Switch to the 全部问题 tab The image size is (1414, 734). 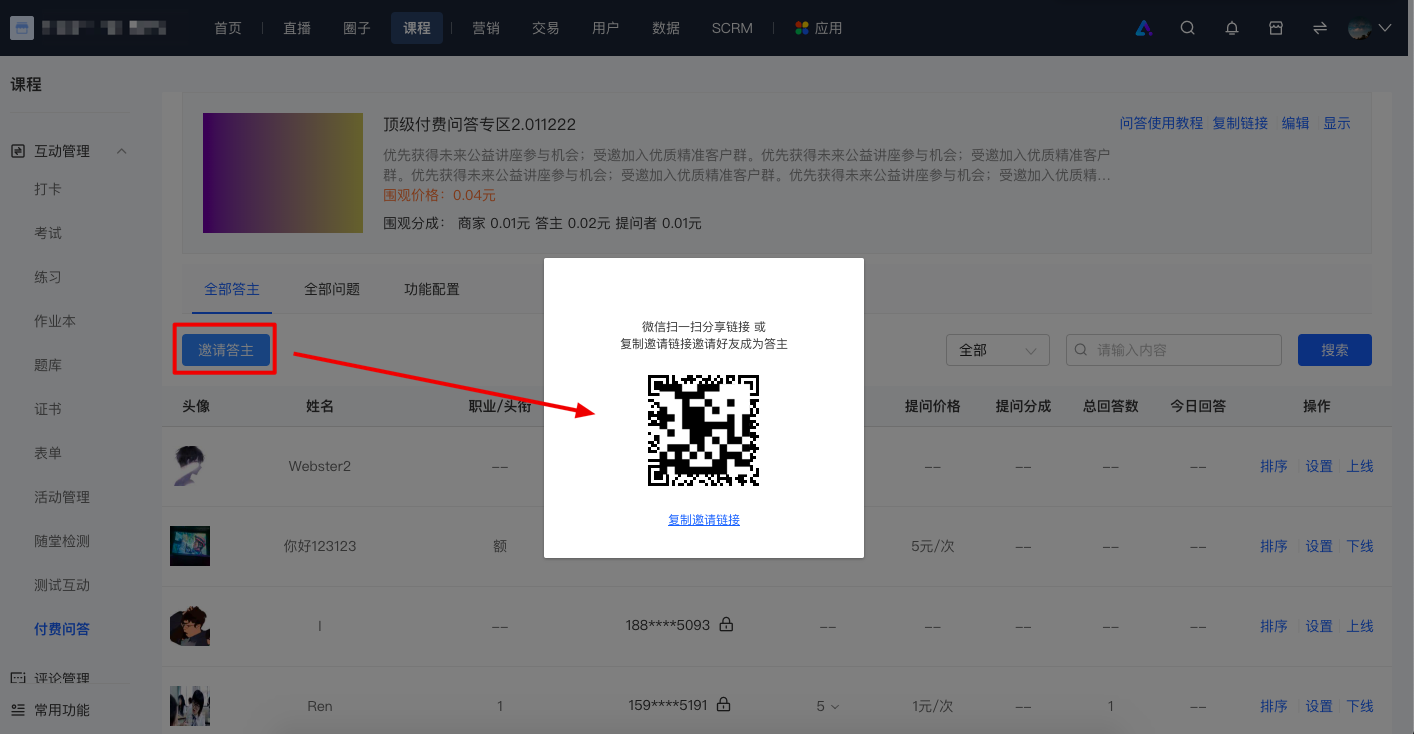tap(332, 289)
